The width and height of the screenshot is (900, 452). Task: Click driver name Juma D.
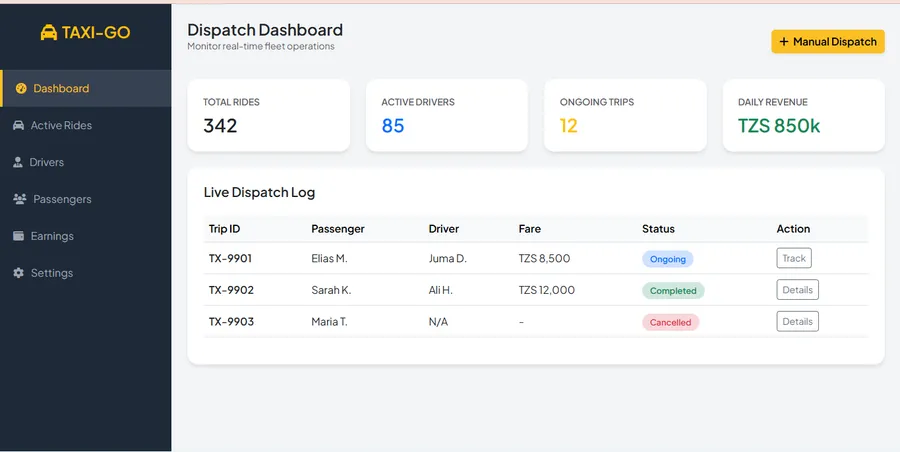click(x=448, y=258)
